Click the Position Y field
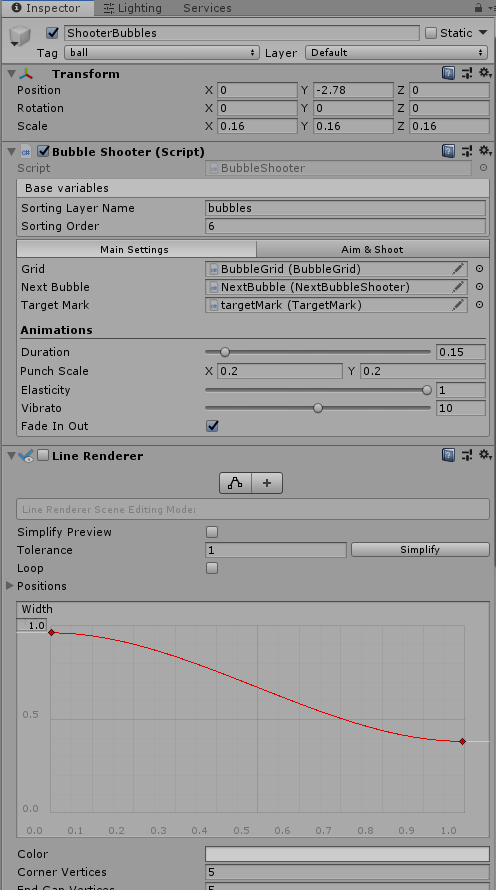Viewport: 496px width, 890px height. coord(352,90)
